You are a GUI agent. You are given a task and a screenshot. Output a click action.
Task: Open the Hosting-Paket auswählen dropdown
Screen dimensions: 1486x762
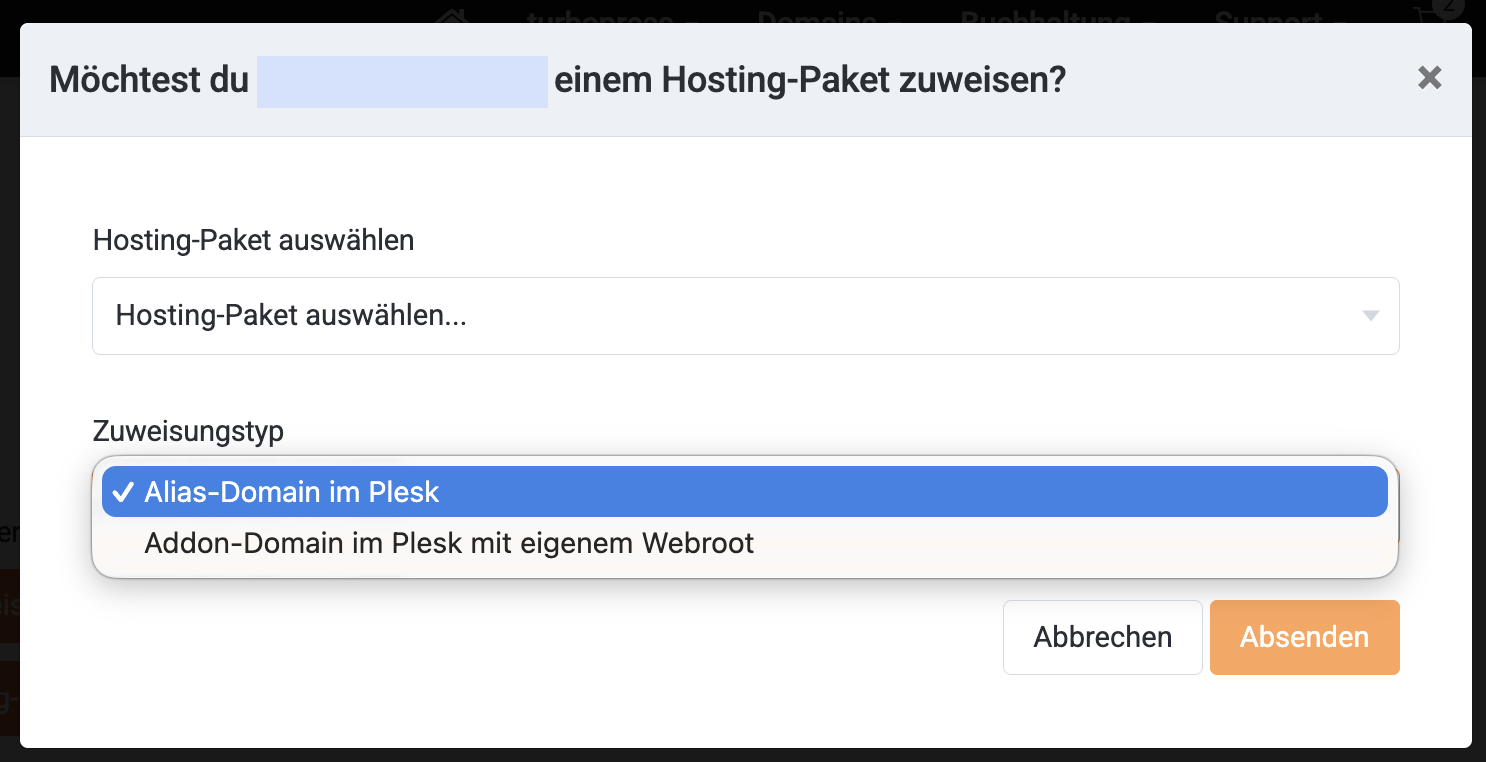[745, 316]
